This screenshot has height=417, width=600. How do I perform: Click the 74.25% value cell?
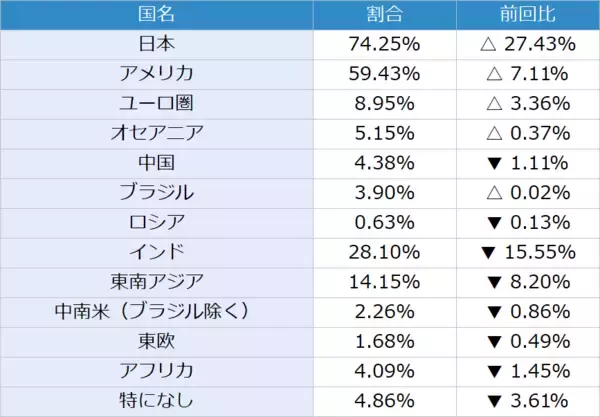click(385, 43)
